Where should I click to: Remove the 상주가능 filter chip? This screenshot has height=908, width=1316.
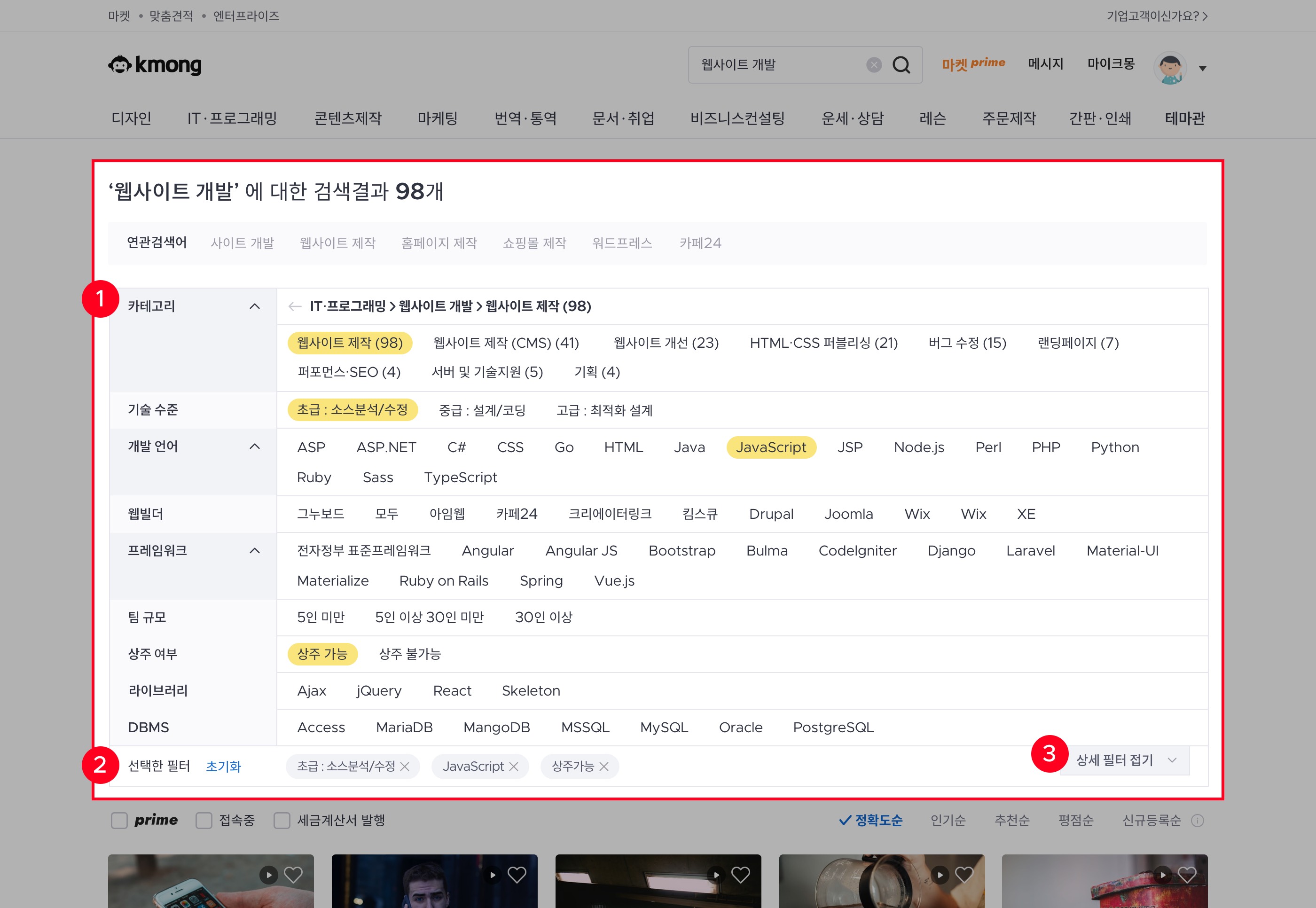pyautogui.click(x=604, y=767)
